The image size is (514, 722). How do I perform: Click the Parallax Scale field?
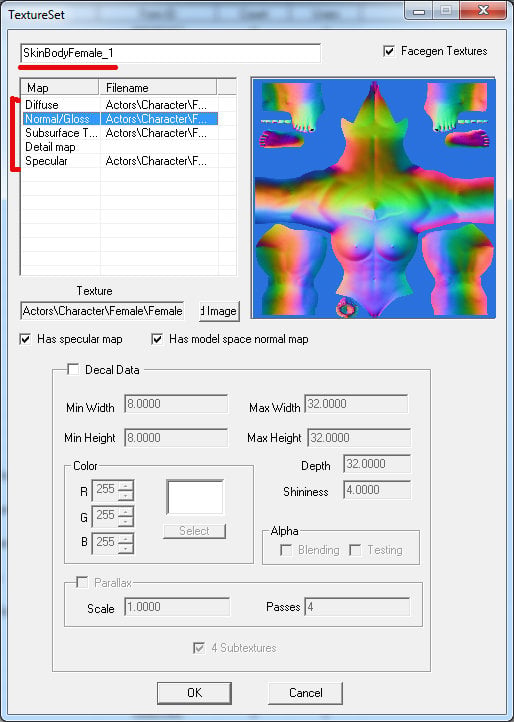point(177,607)
